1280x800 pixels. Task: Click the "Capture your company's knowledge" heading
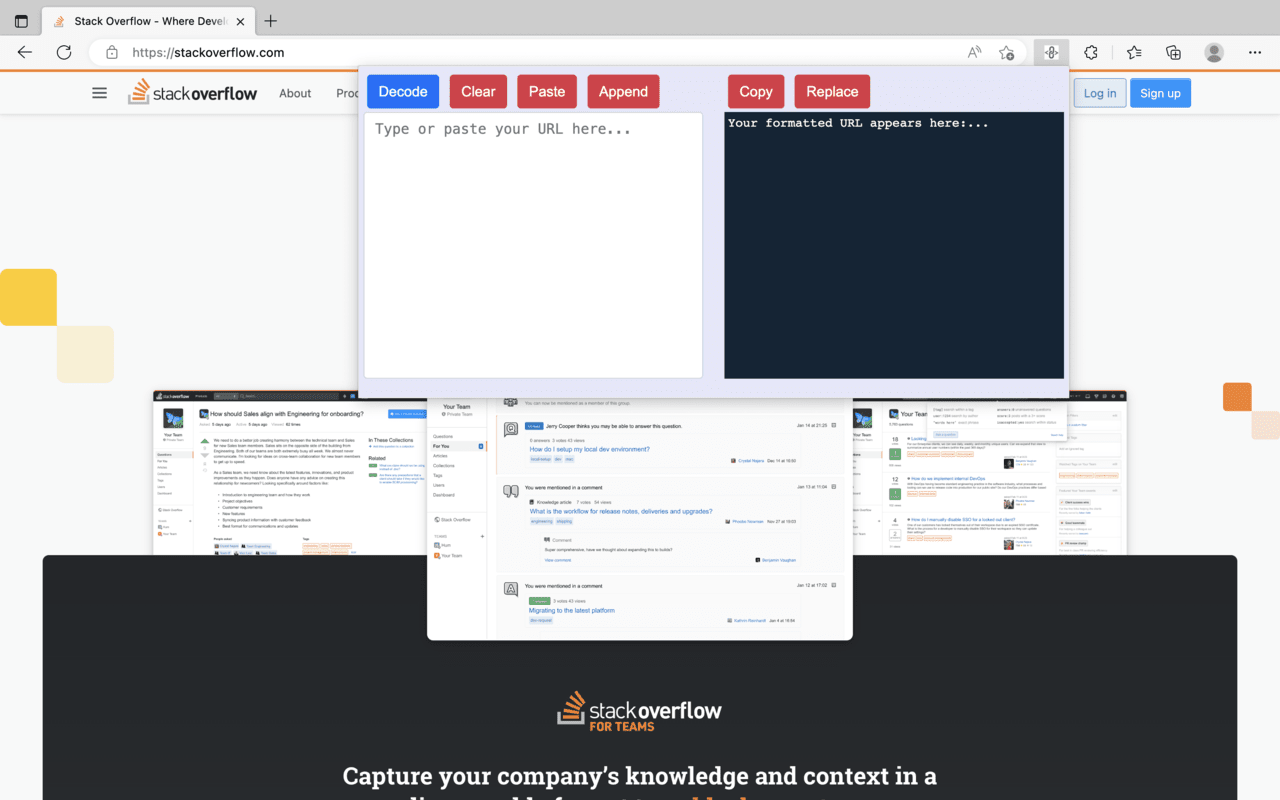click(640, 776)
